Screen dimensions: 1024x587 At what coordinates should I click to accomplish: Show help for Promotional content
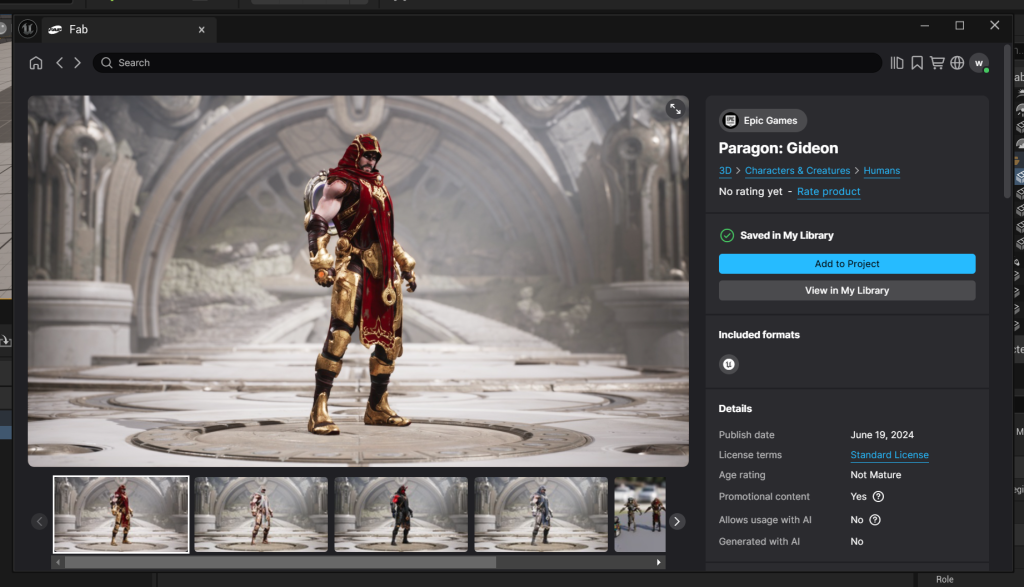point(878,496)
